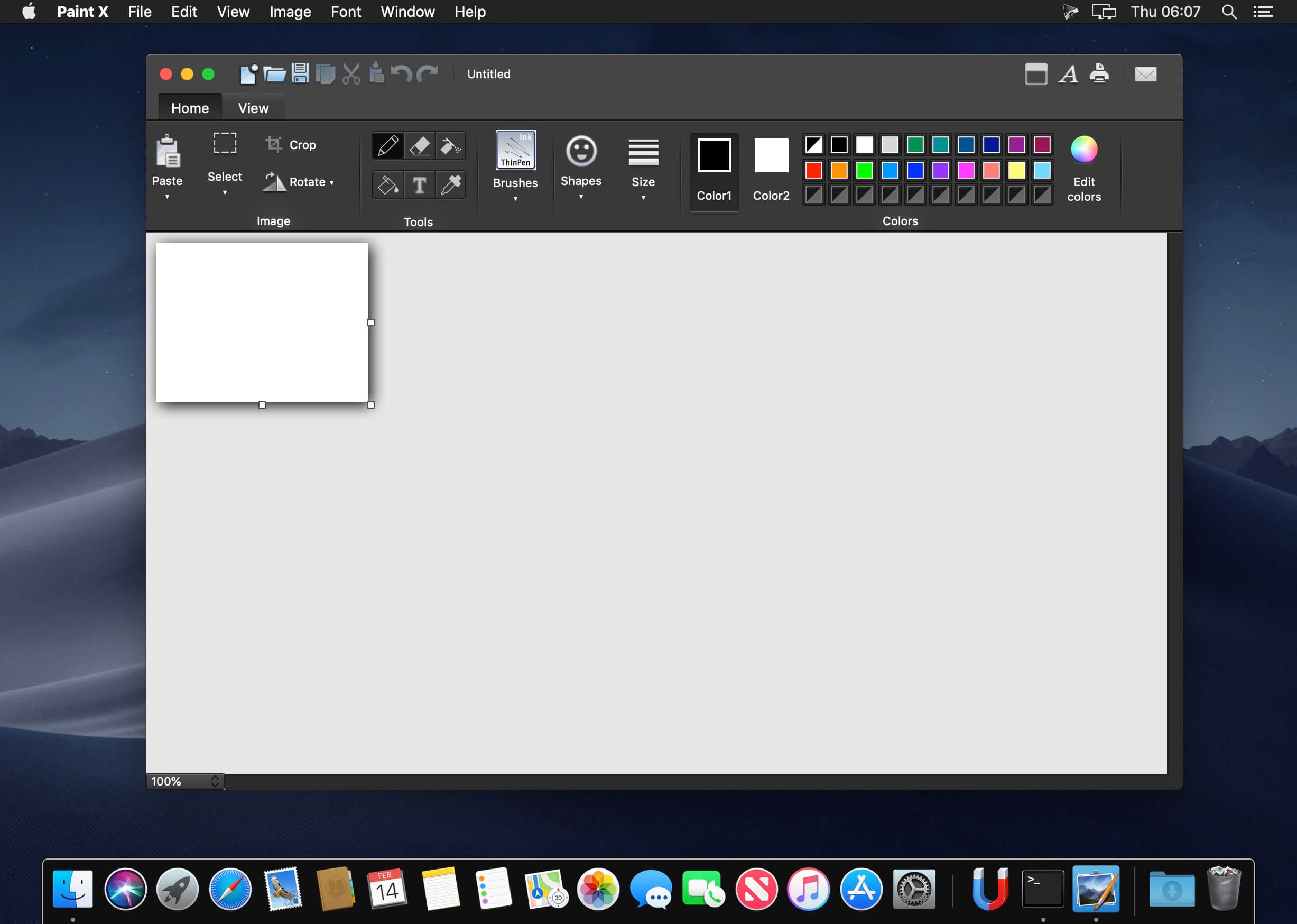The width and height of the screenshot is (1297, 924).
Task: Open Edit colors wheel
Action: 1083,150
